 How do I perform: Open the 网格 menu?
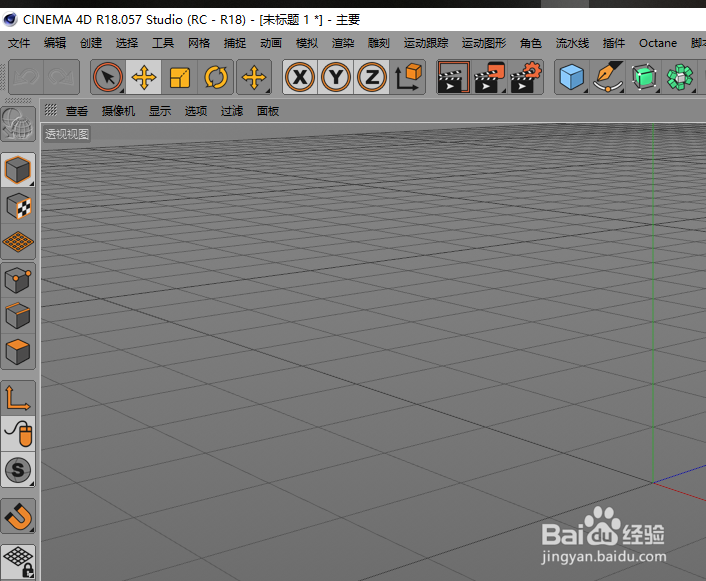point(199,43)
